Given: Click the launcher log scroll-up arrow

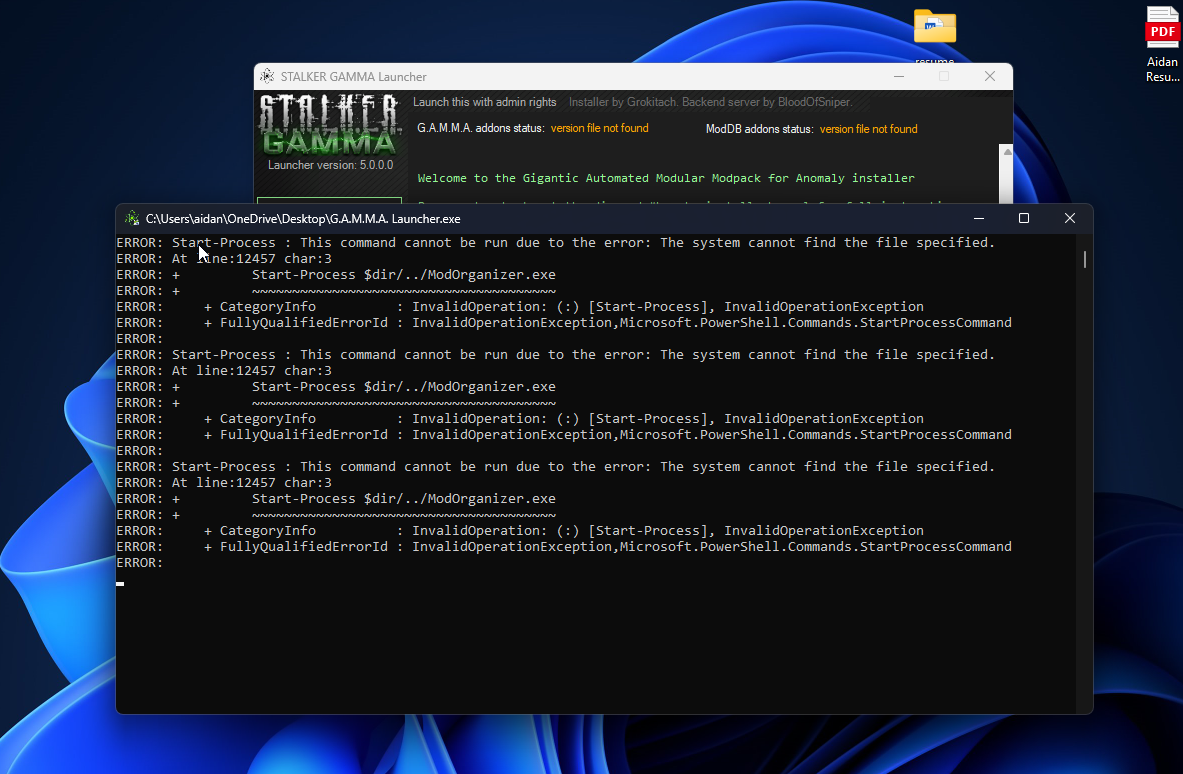Looking at the screenshot, I should tap(1007, 152).
